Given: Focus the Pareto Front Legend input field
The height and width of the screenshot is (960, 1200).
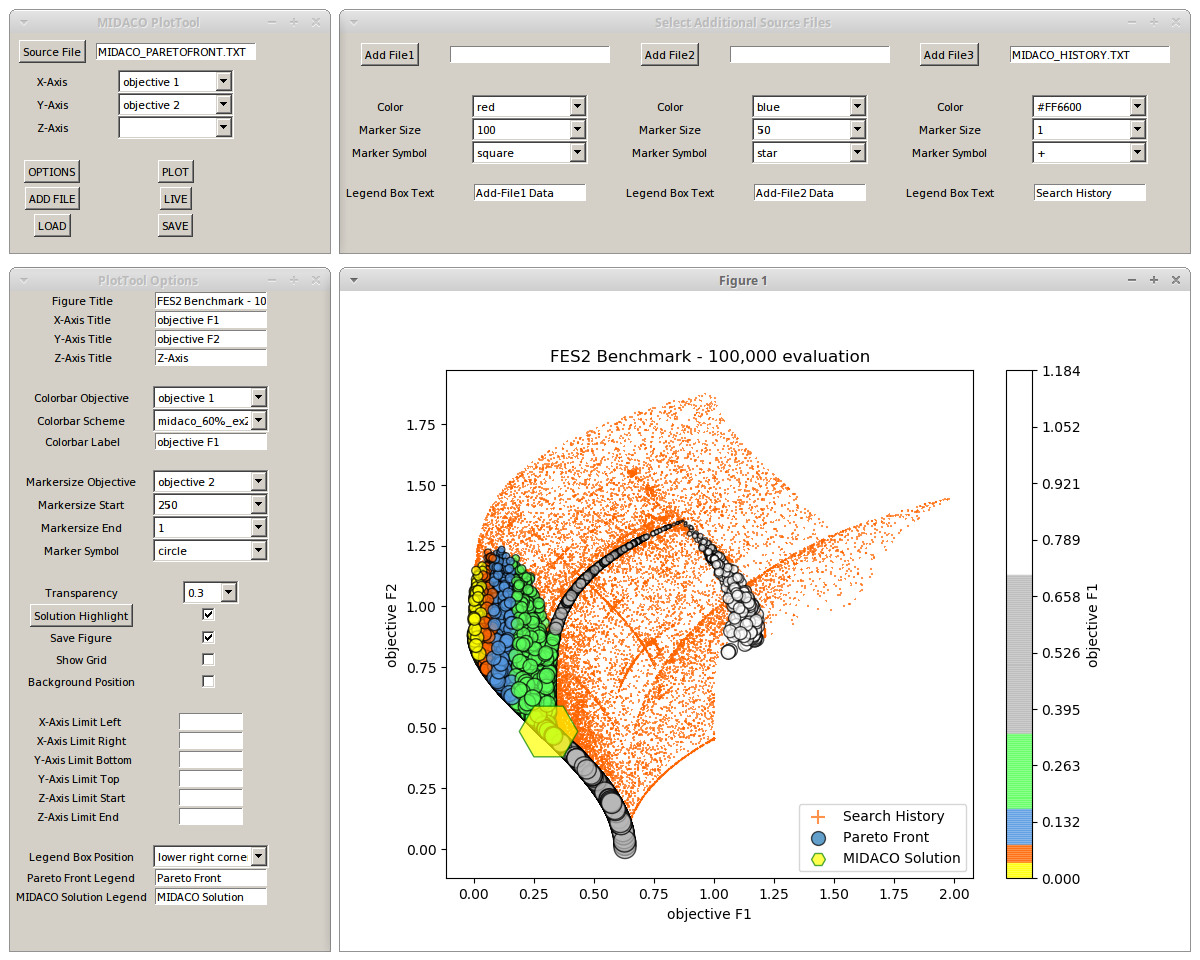Looking at the screenshot, I should tap(211, 878).
